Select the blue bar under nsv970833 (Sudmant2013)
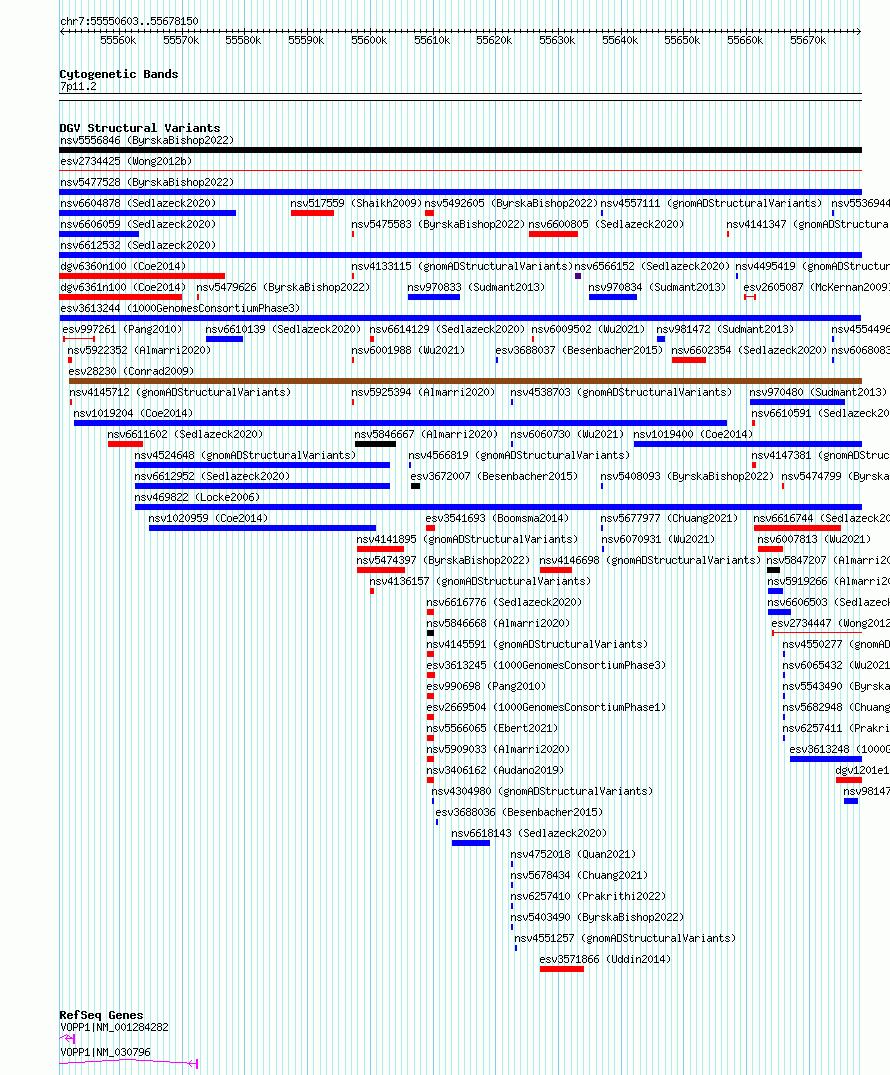The height and width of the screenshot is (1075, 890). [x=433, y=298]
